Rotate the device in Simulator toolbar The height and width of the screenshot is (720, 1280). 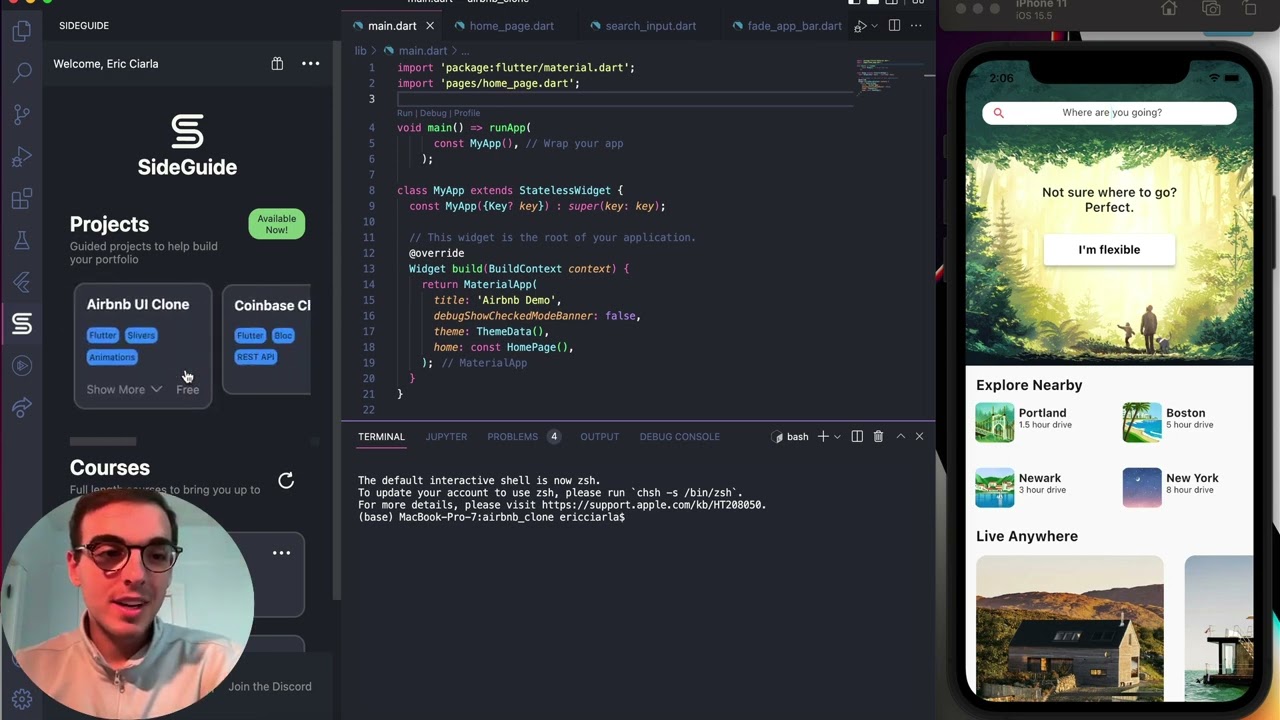click(x=1250, y=9)
